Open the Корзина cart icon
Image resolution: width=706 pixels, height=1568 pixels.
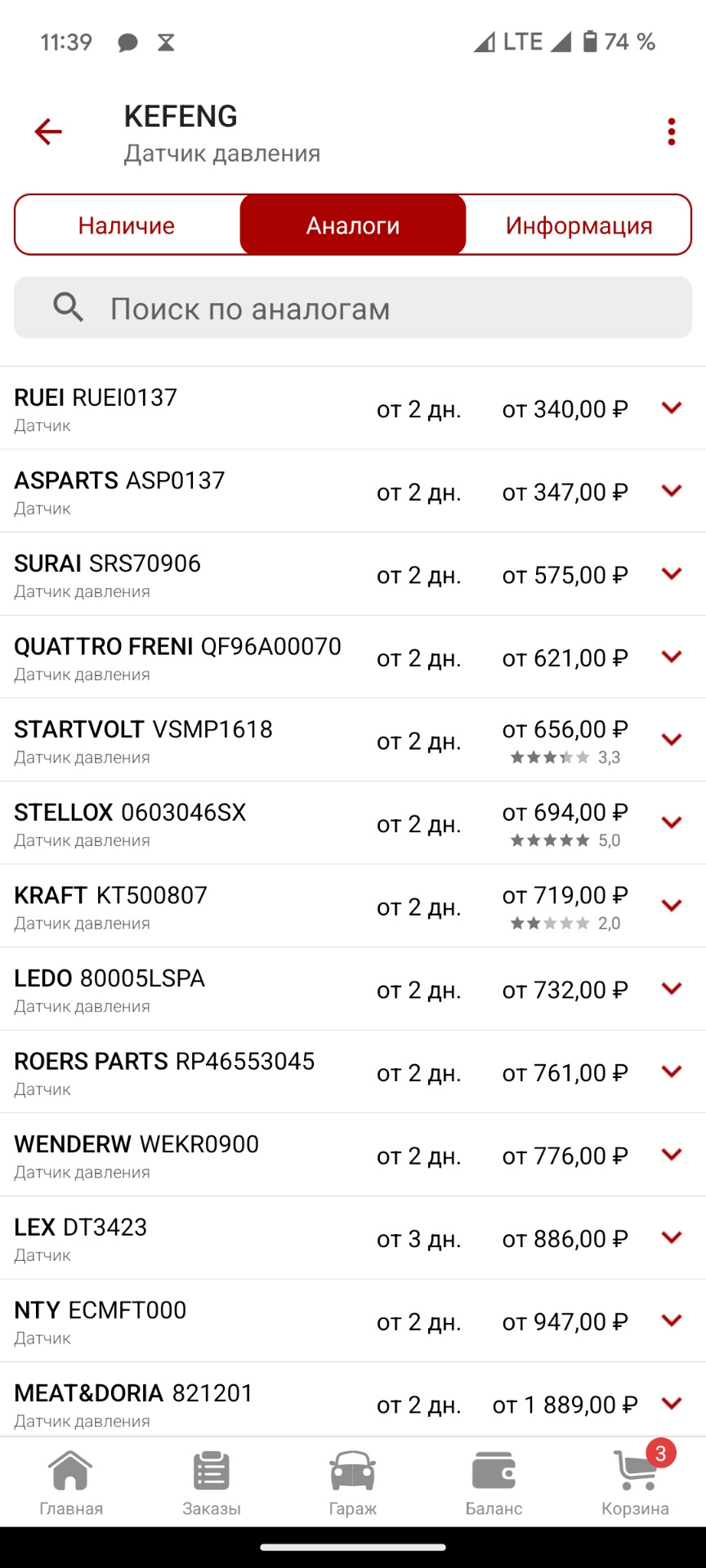[636, 1483]
